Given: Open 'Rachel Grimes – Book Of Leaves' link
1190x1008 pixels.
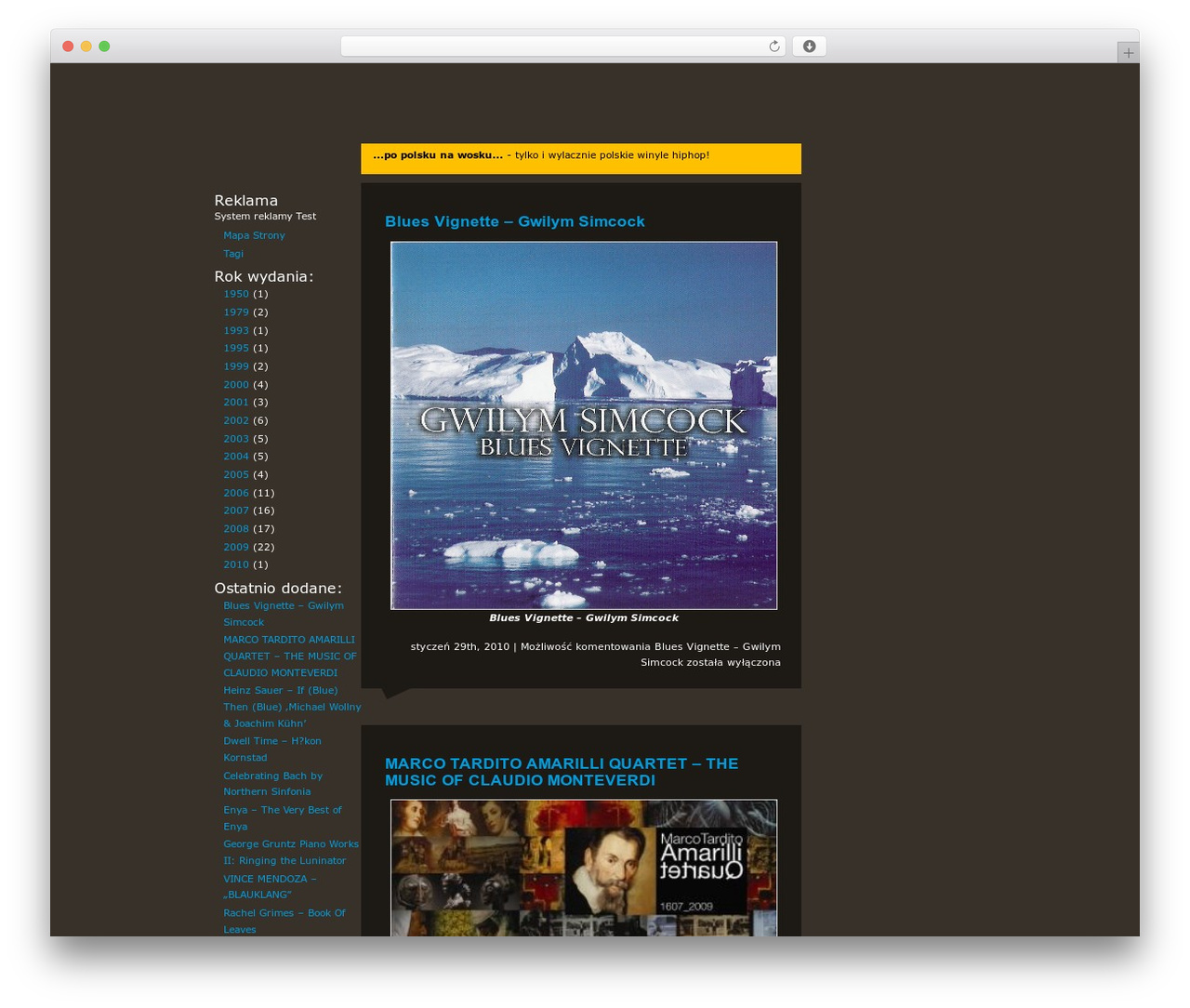Looking at the screenshot, I should 284,922.
